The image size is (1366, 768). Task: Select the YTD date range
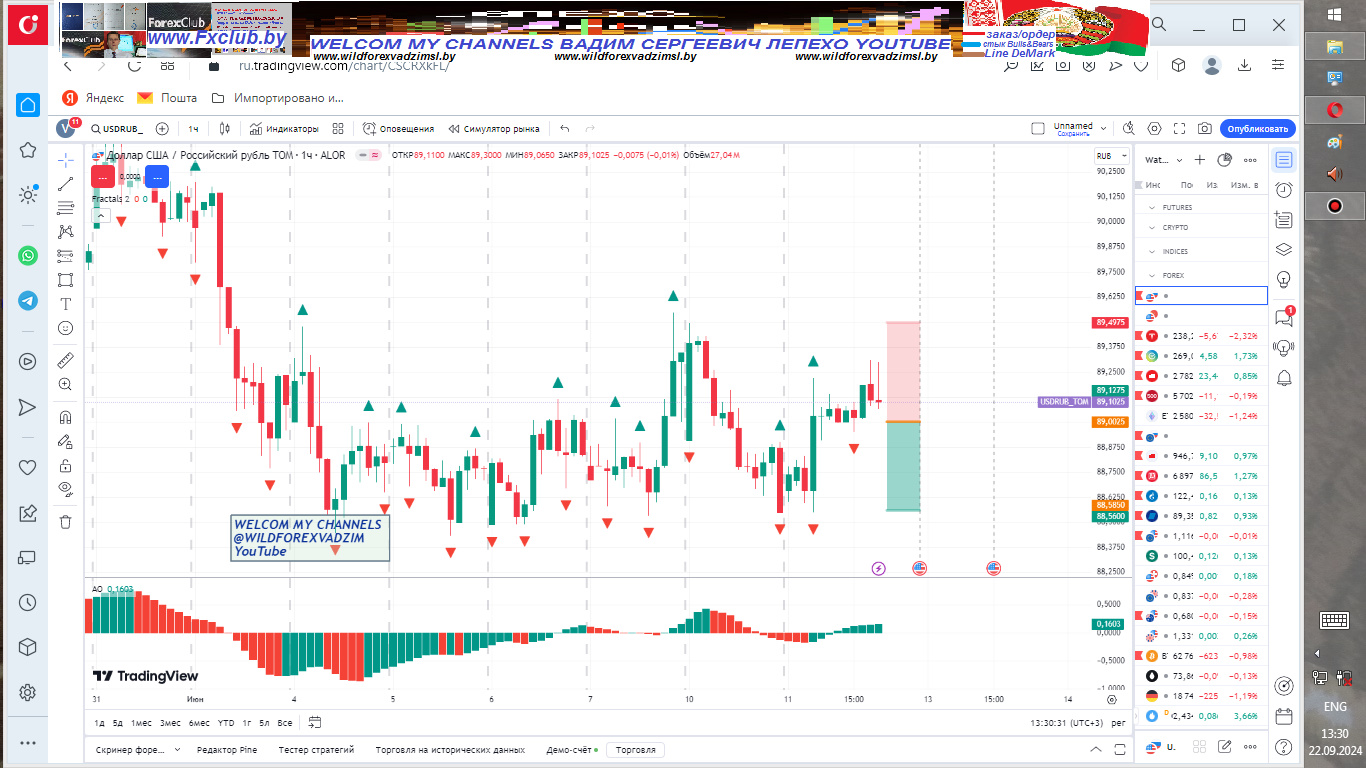(226, 722)
